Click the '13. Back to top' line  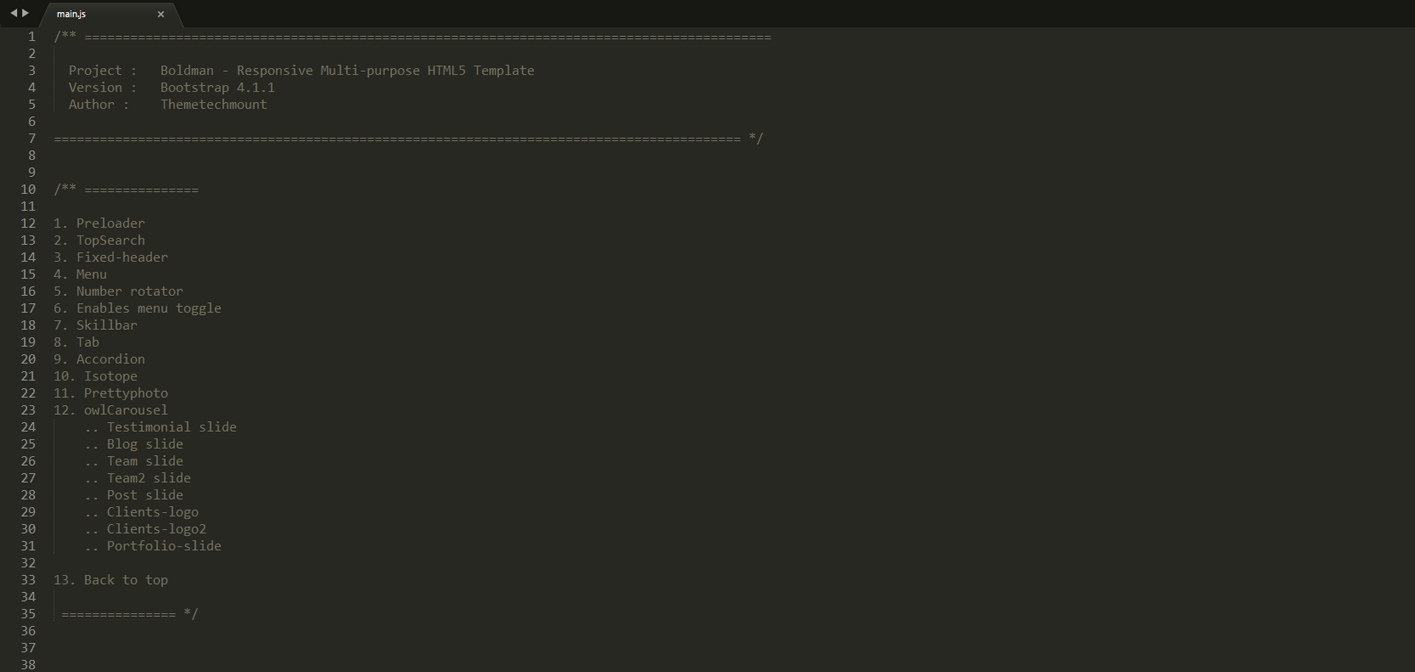pyautogui.click(x=111, y=580)
